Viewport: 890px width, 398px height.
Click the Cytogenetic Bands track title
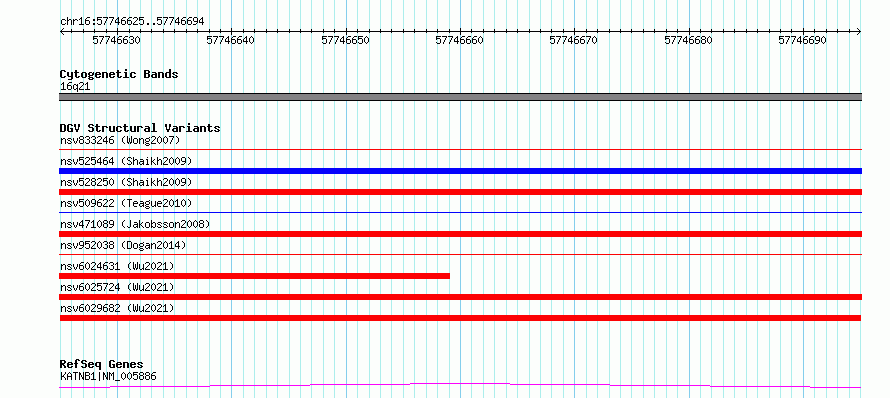119,74
